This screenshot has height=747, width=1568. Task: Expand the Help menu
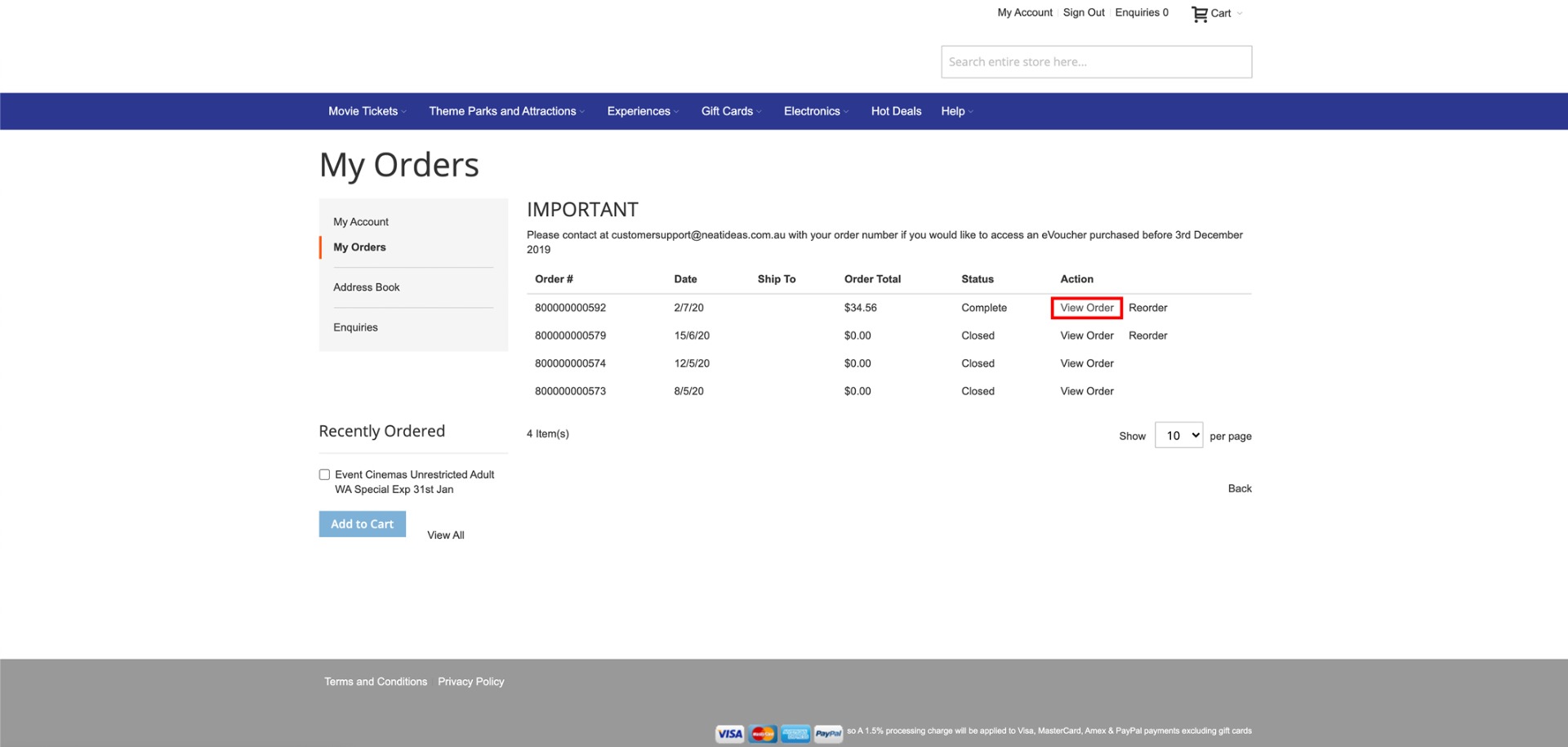(x=956, y=111)
